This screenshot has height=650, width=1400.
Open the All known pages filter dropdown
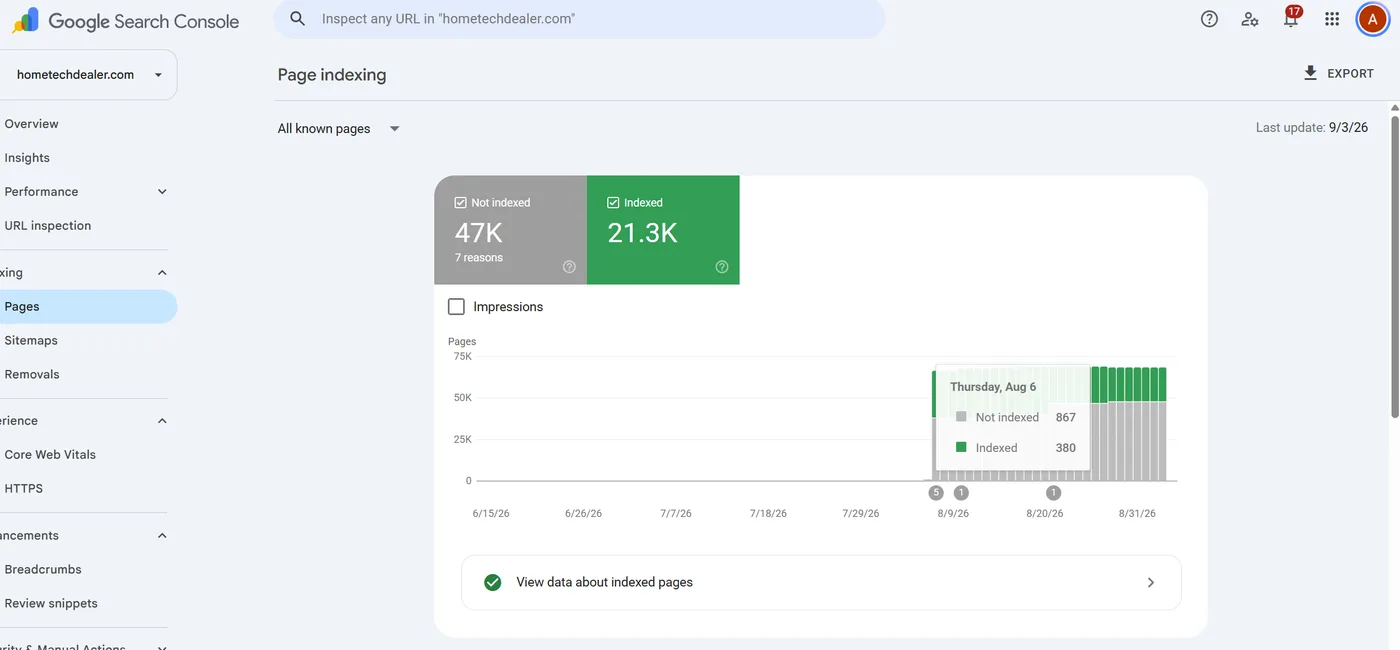coord(338,128)
